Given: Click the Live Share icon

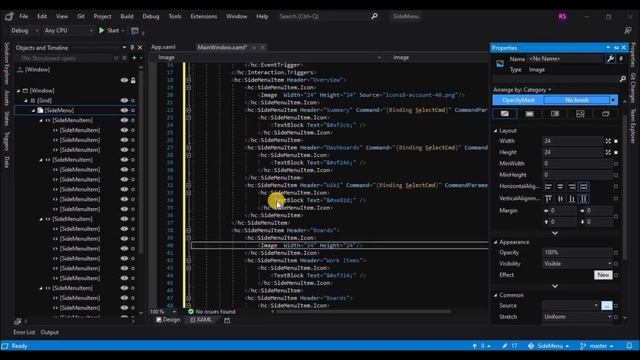Looking at the screenshot, I should [x=628, y=31].
